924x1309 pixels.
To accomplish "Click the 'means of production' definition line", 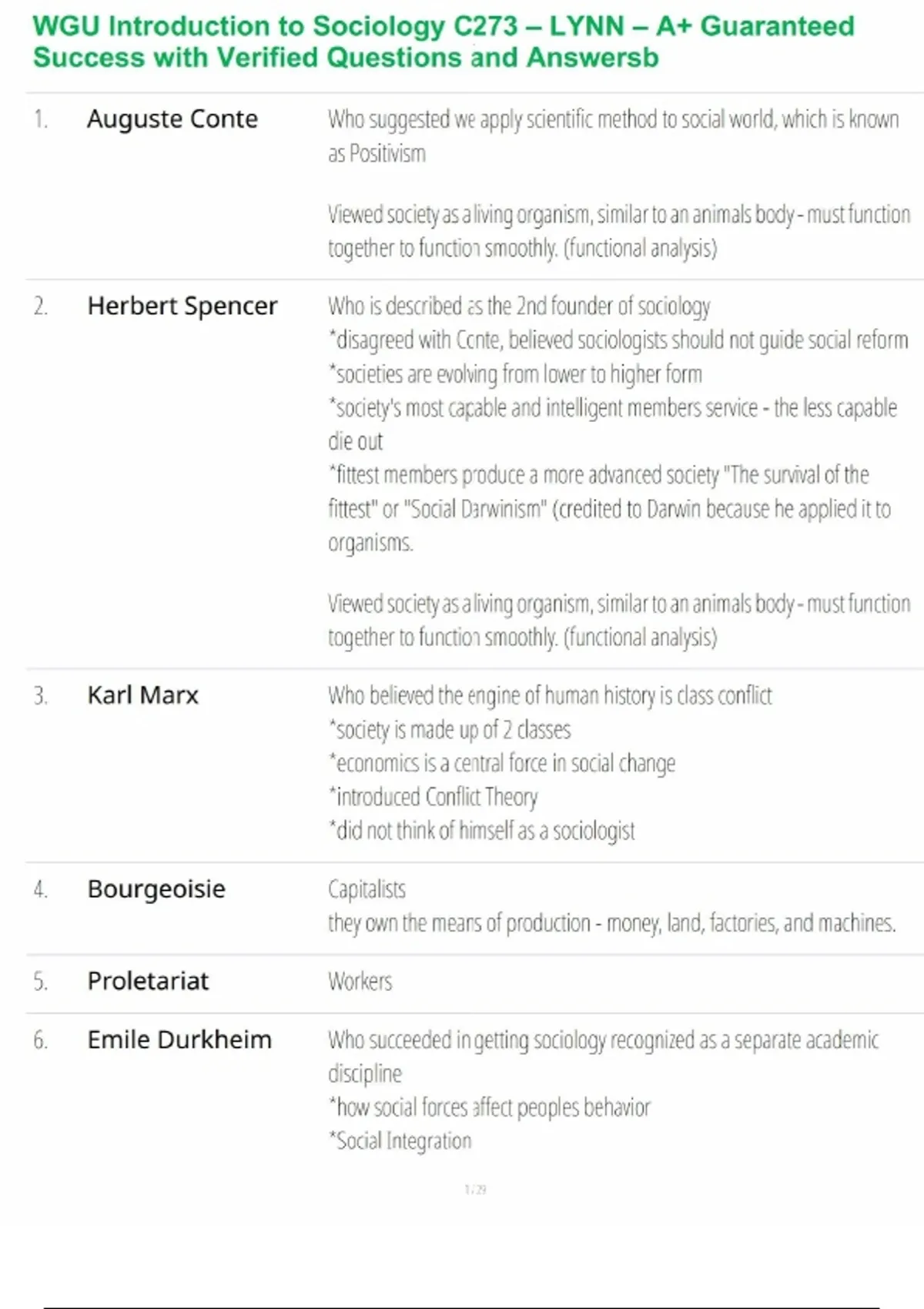I will click(611, 922).
